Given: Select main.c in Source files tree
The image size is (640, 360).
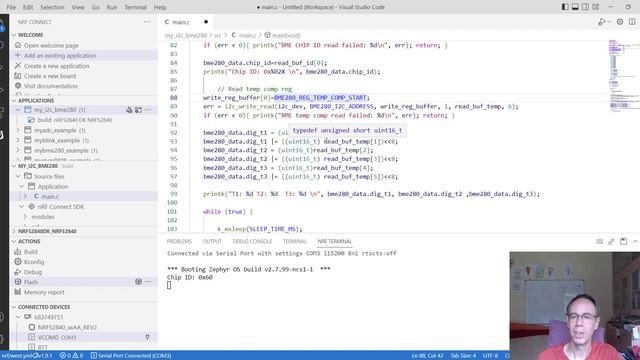Looking at the screenshot, I should click(x=50, y=197).
